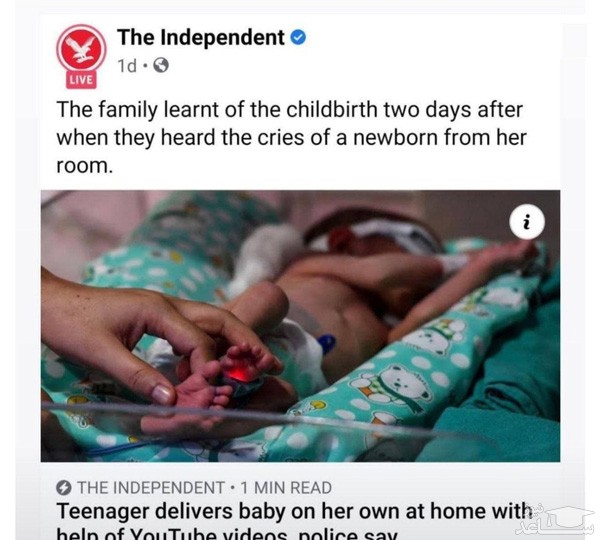The width and height of the screenshot is (600, 540).
Task: Click the caption's last word "room."
Action: (85, 166)
